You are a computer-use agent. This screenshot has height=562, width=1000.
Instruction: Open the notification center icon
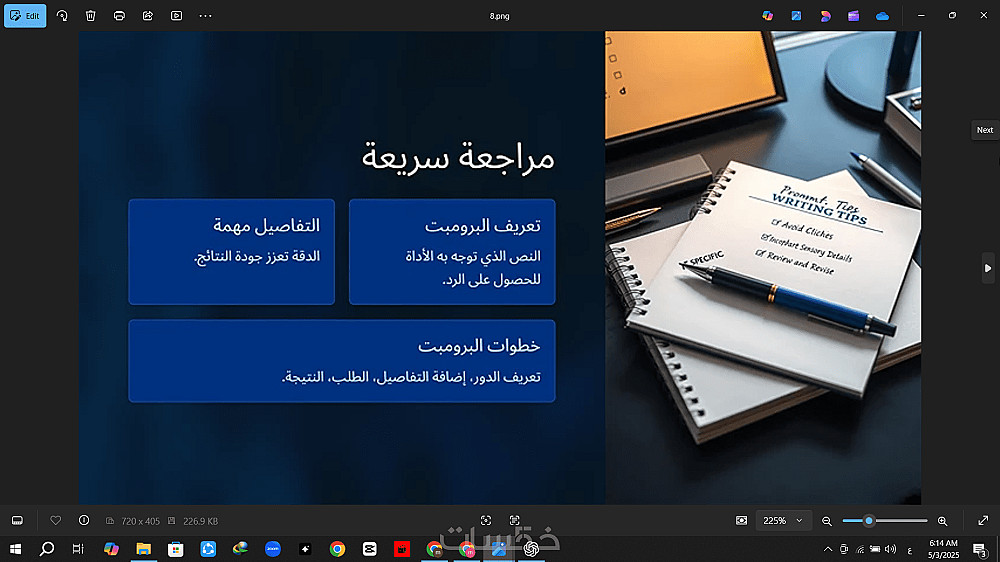point(980,549)
